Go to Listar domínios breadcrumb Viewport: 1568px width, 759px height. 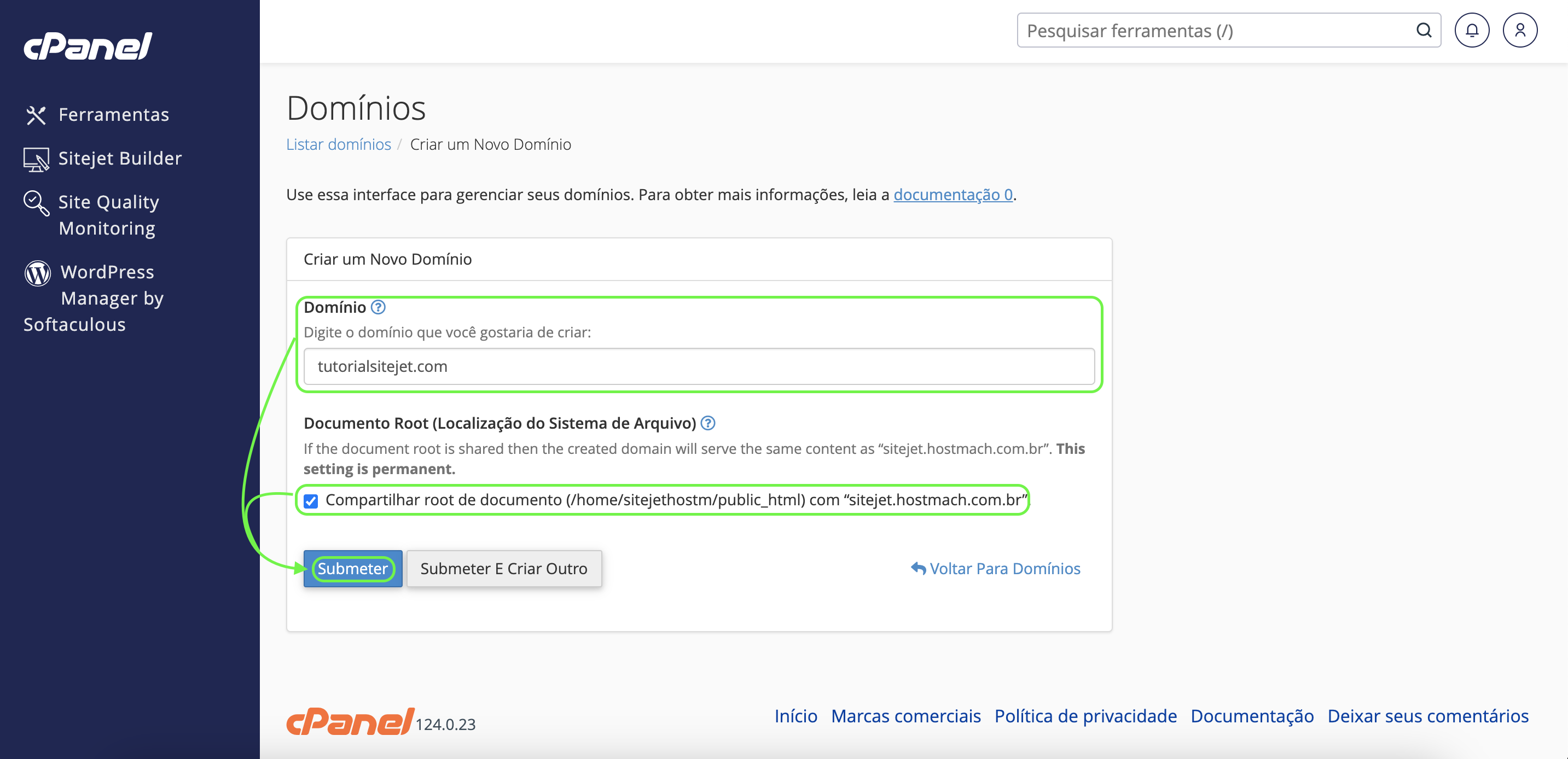click(x=339, y=144)
